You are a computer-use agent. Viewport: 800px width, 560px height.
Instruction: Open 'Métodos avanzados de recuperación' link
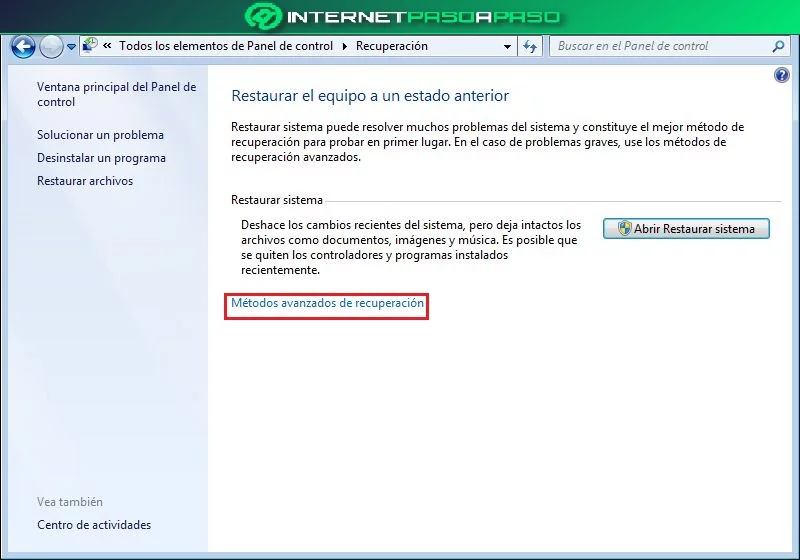click(327, 303)
